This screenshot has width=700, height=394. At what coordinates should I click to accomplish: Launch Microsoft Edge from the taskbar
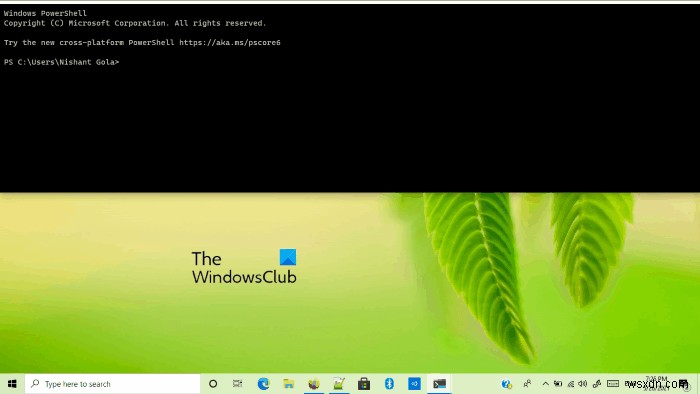(x=263, y=384)
